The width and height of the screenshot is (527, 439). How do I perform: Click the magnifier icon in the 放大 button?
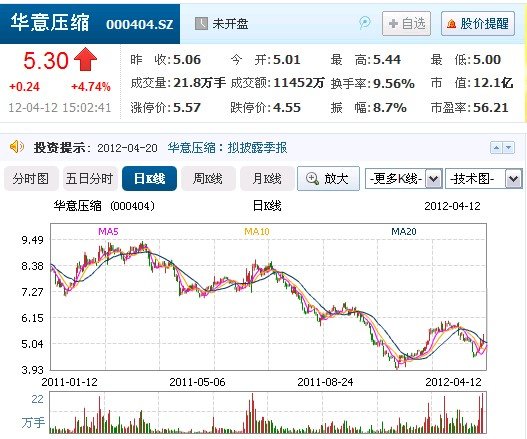[312, 178]
